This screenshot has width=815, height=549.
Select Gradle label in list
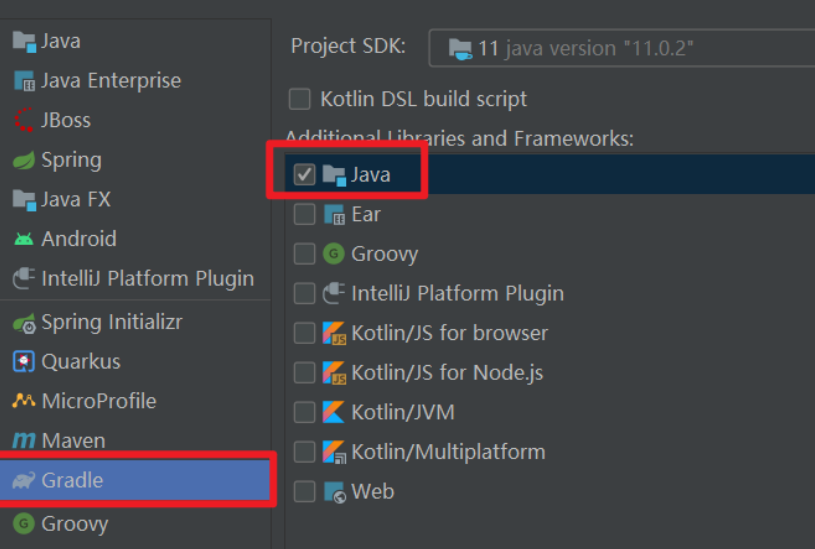tap(72, 480)
